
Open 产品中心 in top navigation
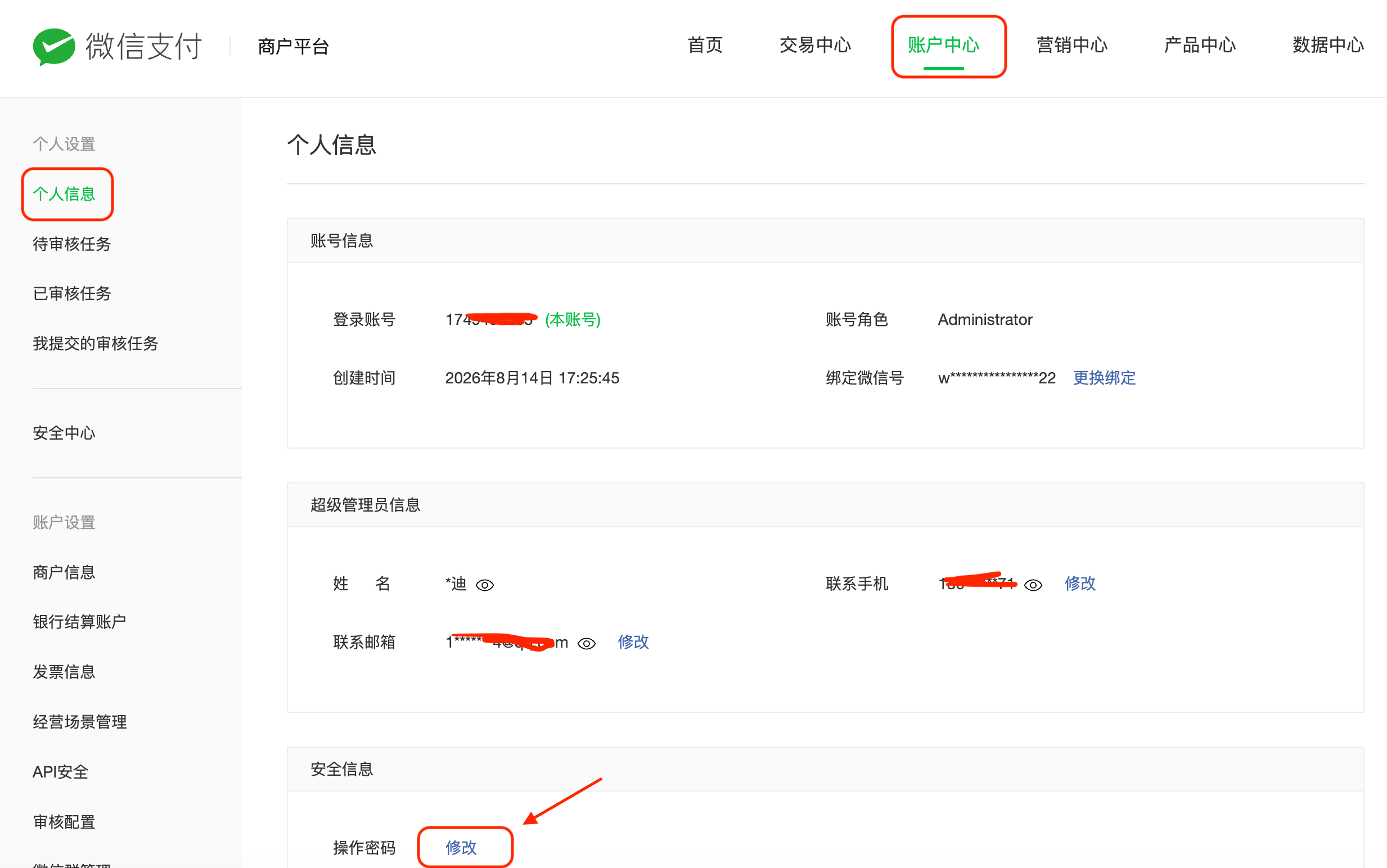(1200, 45)
